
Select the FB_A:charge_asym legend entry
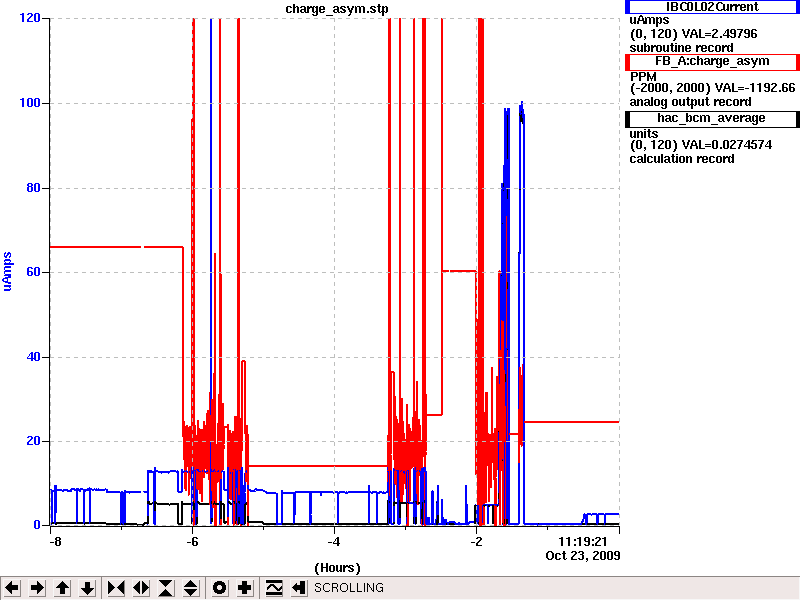pyautogui.click(x=712, y=62)
